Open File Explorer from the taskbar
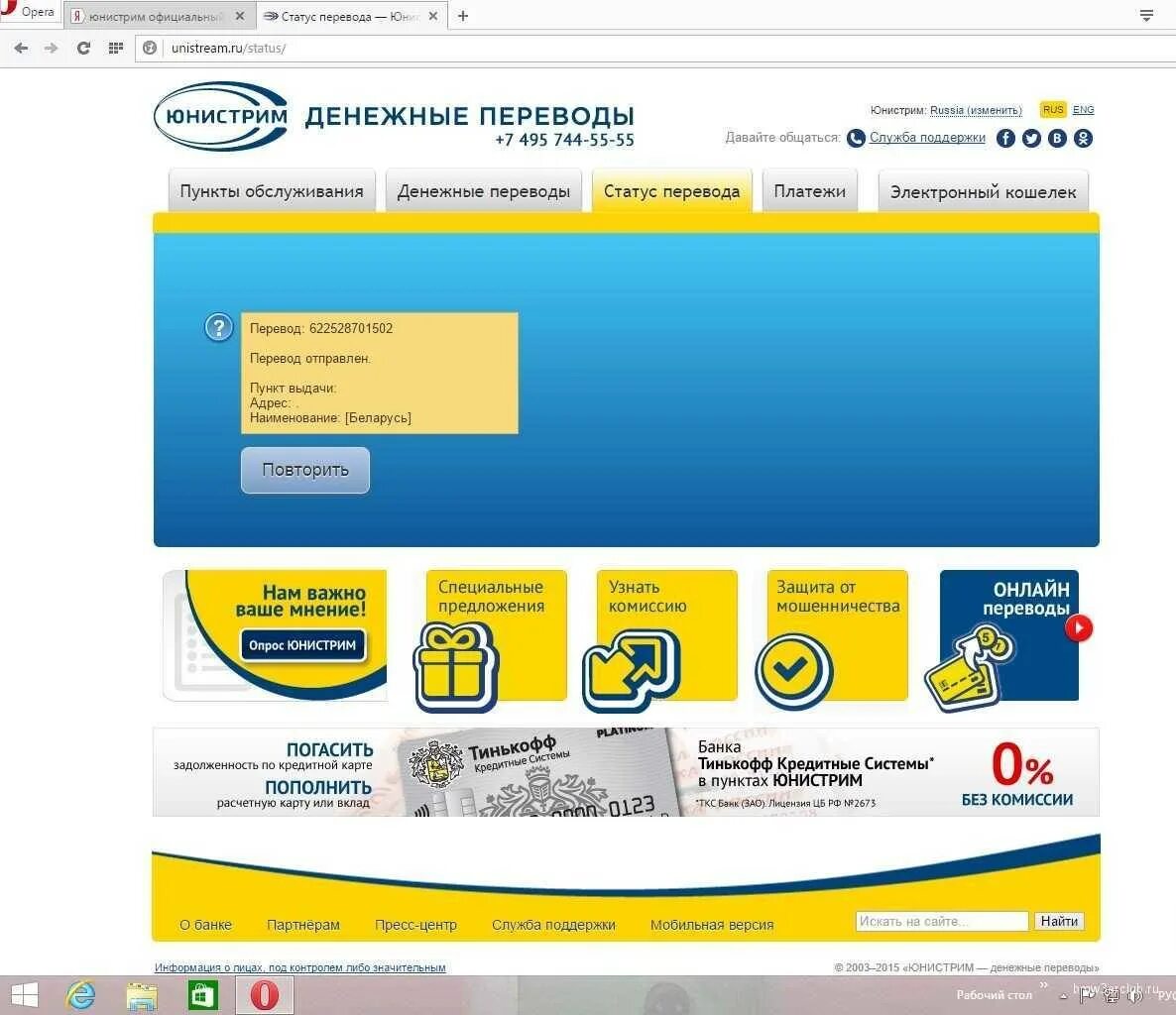 (x=142, y=995)
